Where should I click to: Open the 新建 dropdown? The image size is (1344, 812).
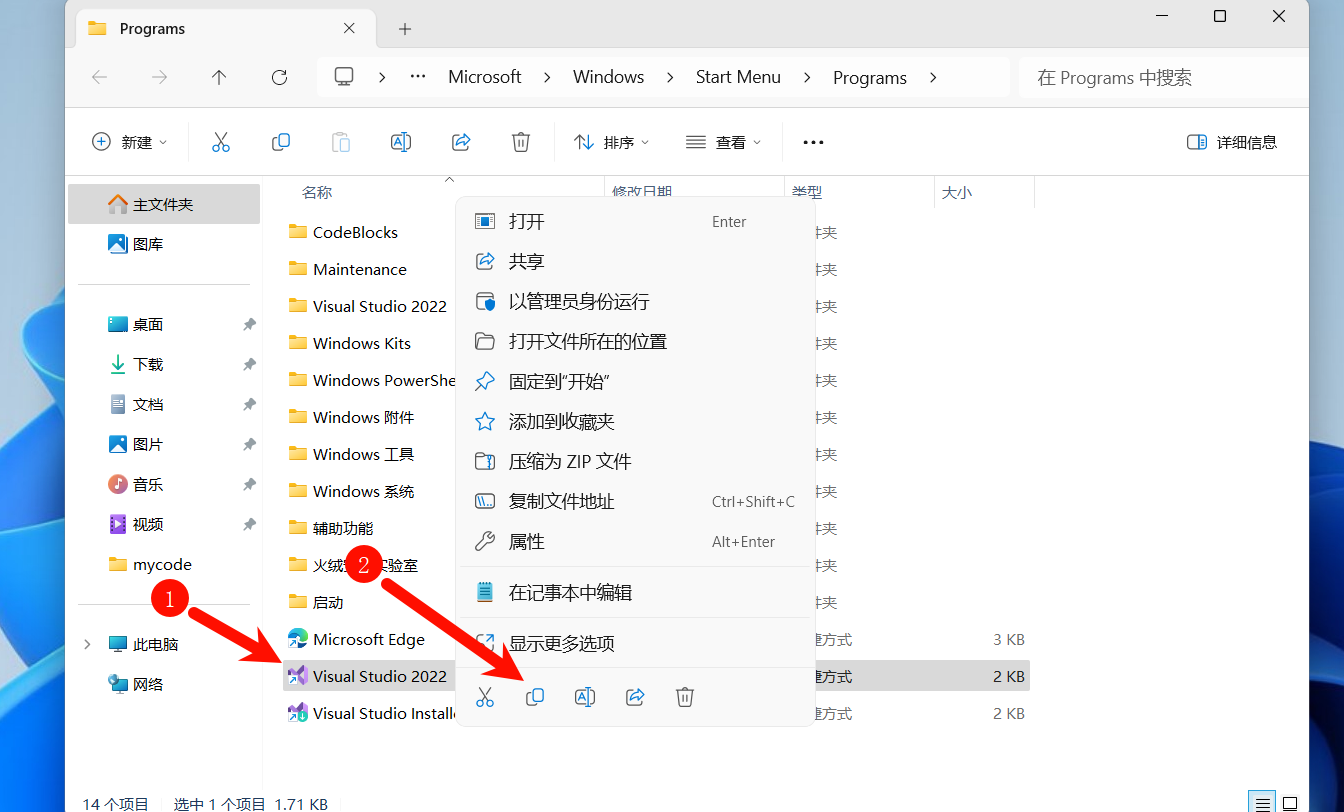(129, 142)
